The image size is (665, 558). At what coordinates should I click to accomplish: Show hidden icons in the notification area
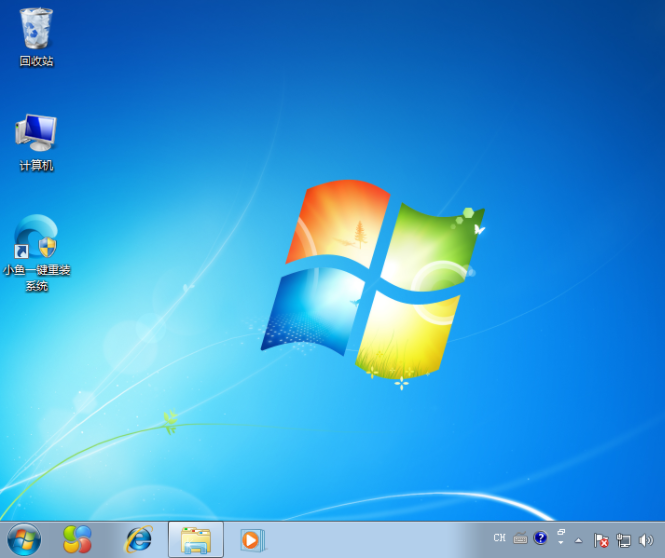578,540
